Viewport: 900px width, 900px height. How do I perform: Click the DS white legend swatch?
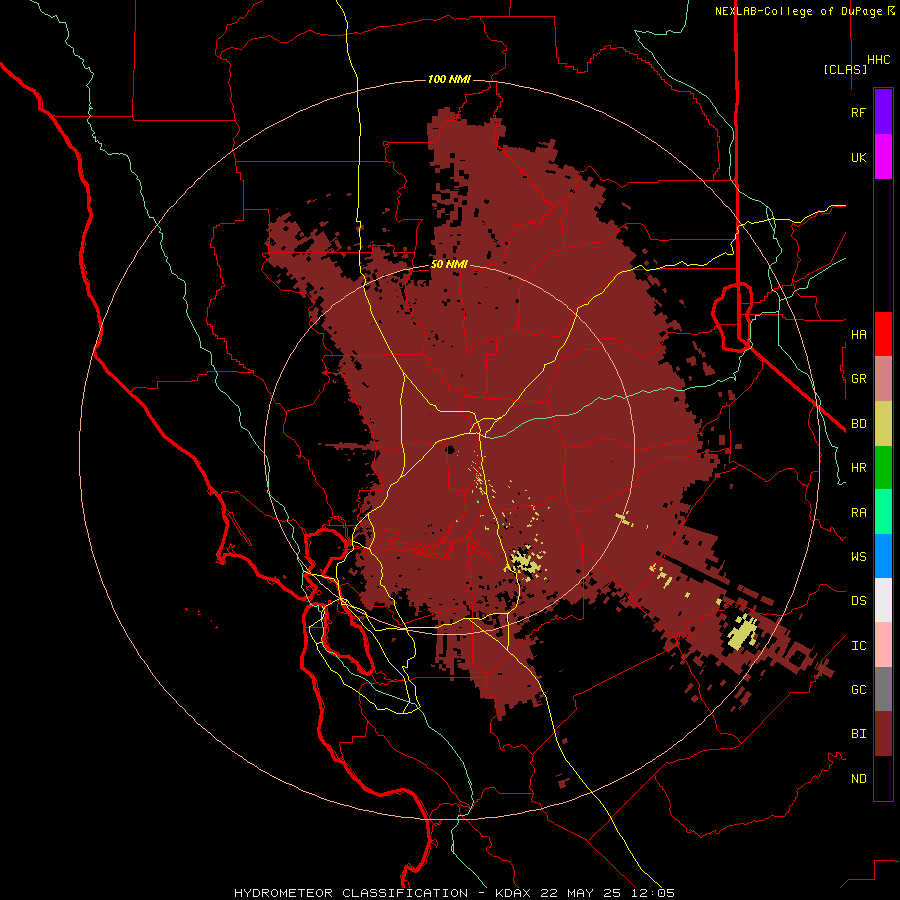[883, 600]
